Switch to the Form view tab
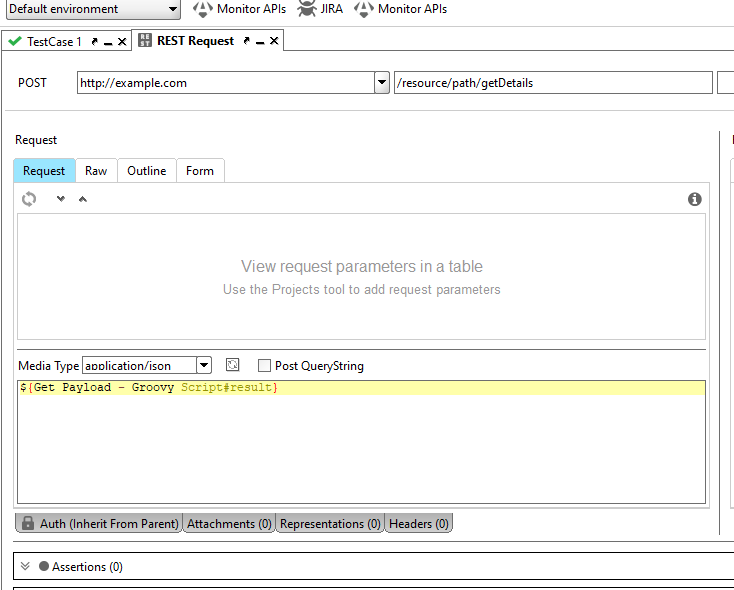This screenshot has height=590, width=734. (200, 170)
